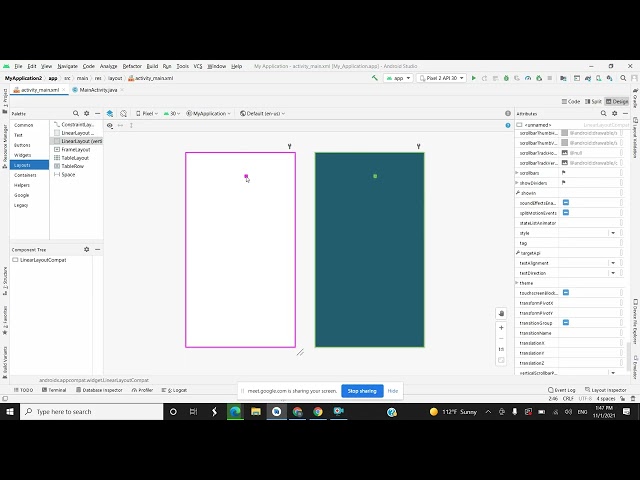Click the showDividers flag icon
Viewport: 640px width, 480px height.
tap(564, 182)
